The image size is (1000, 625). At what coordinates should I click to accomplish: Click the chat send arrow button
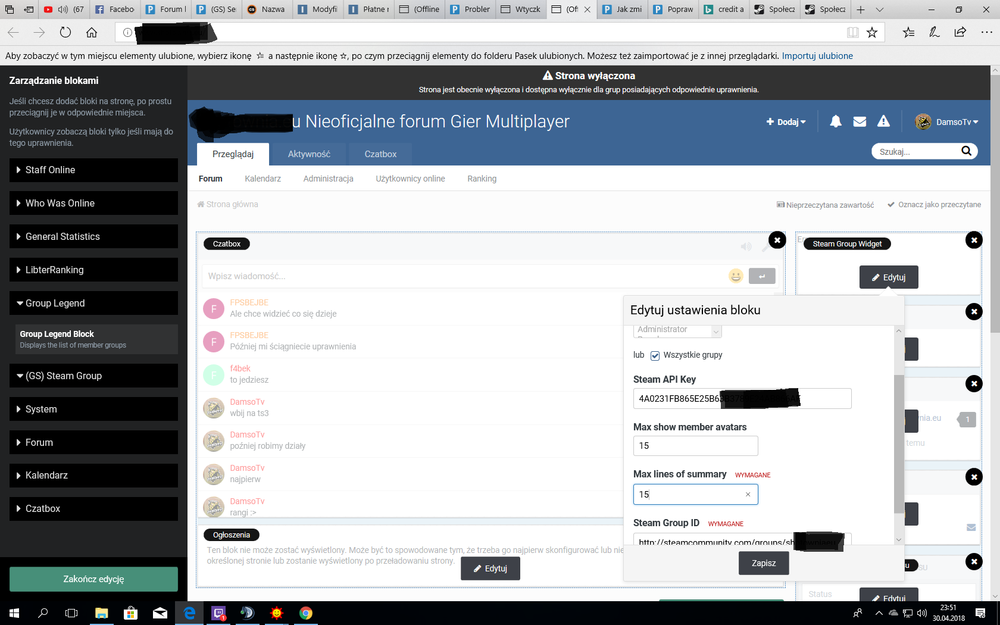tap(761, 276)
